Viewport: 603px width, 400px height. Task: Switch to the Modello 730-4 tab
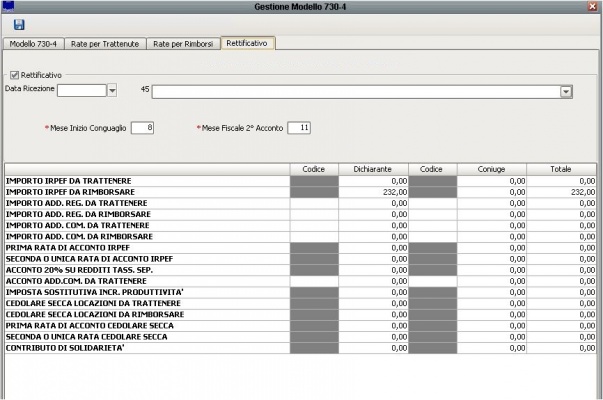[x=33, y=44]
